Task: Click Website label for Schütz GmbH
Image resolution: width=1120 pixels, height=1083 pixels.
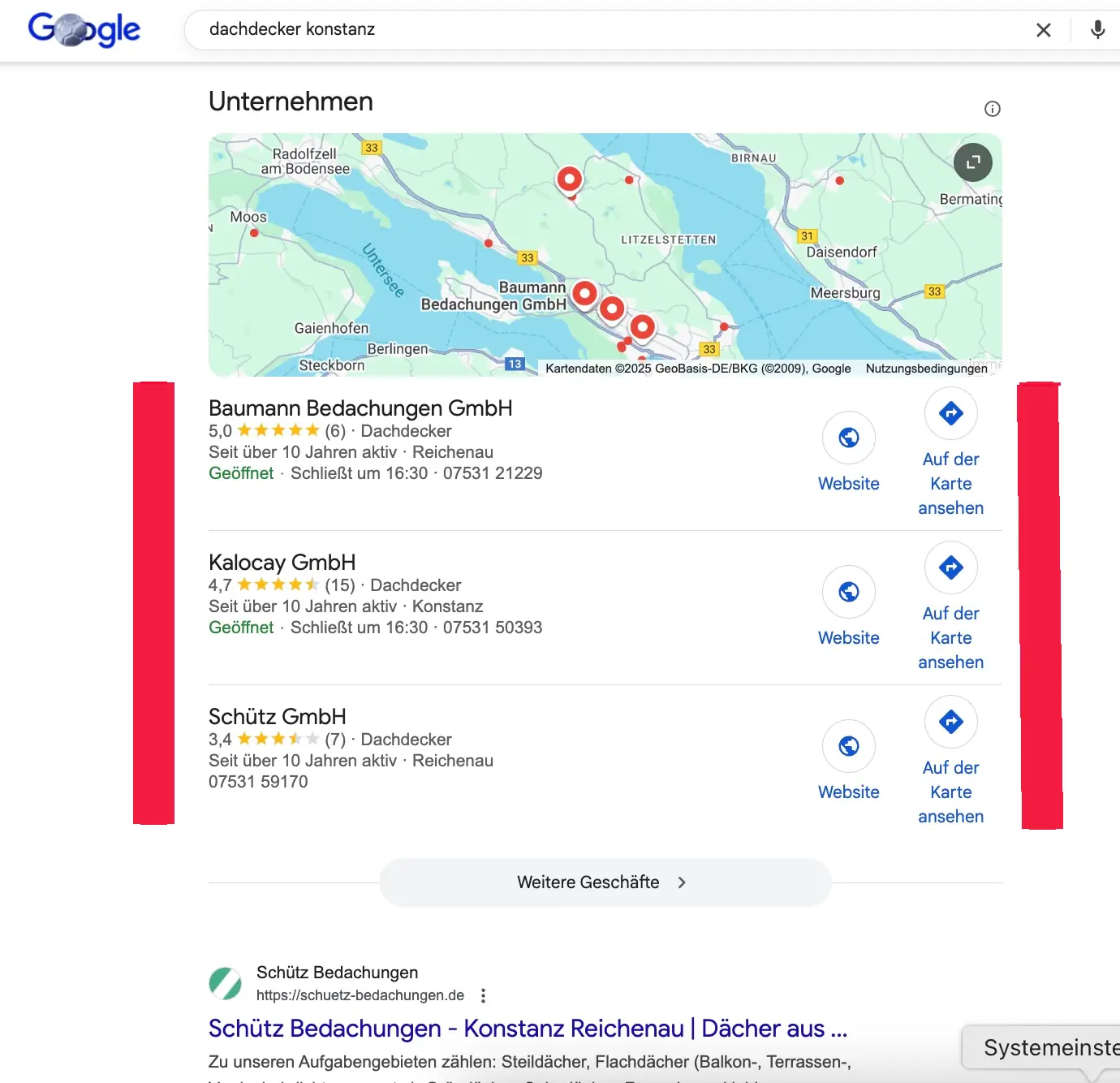Action: coord(849,792)
